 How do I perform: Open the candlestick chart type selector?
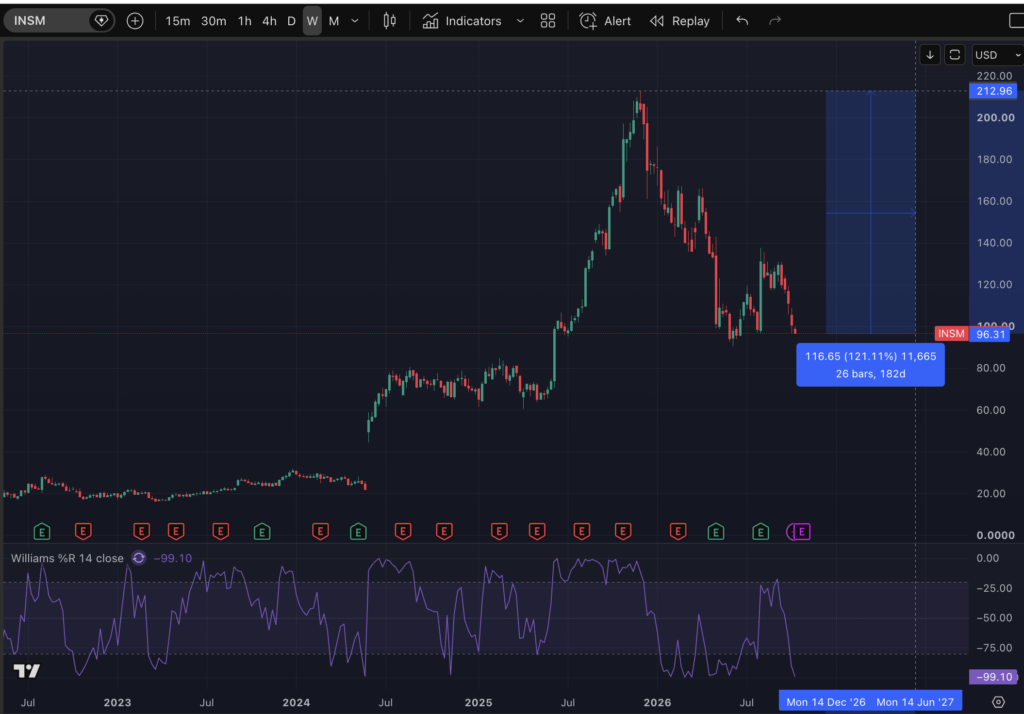[389, 21]
